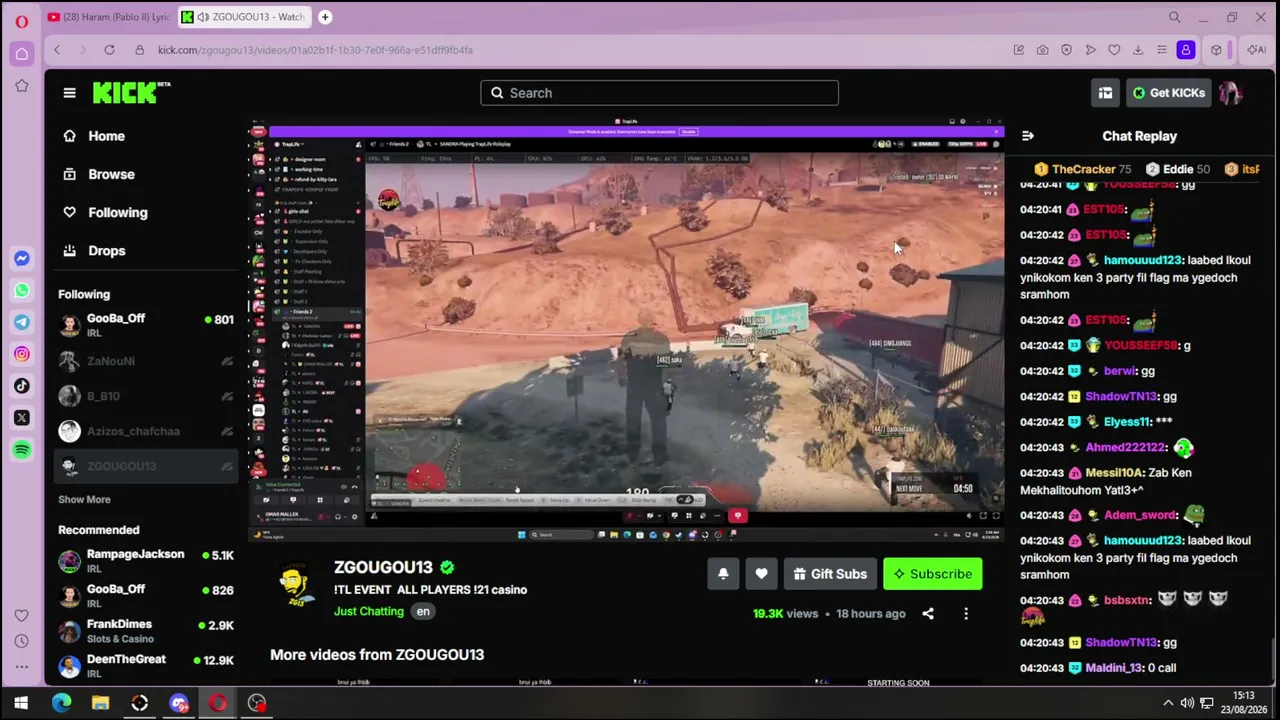Toggle follow heart for ZGOUGOU13
The height and width of the screenshot is (720, 1280).
click(761, 574)
